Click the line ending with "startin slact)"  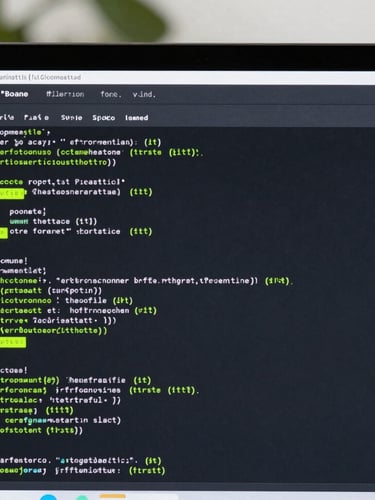(x=63, y=420)
